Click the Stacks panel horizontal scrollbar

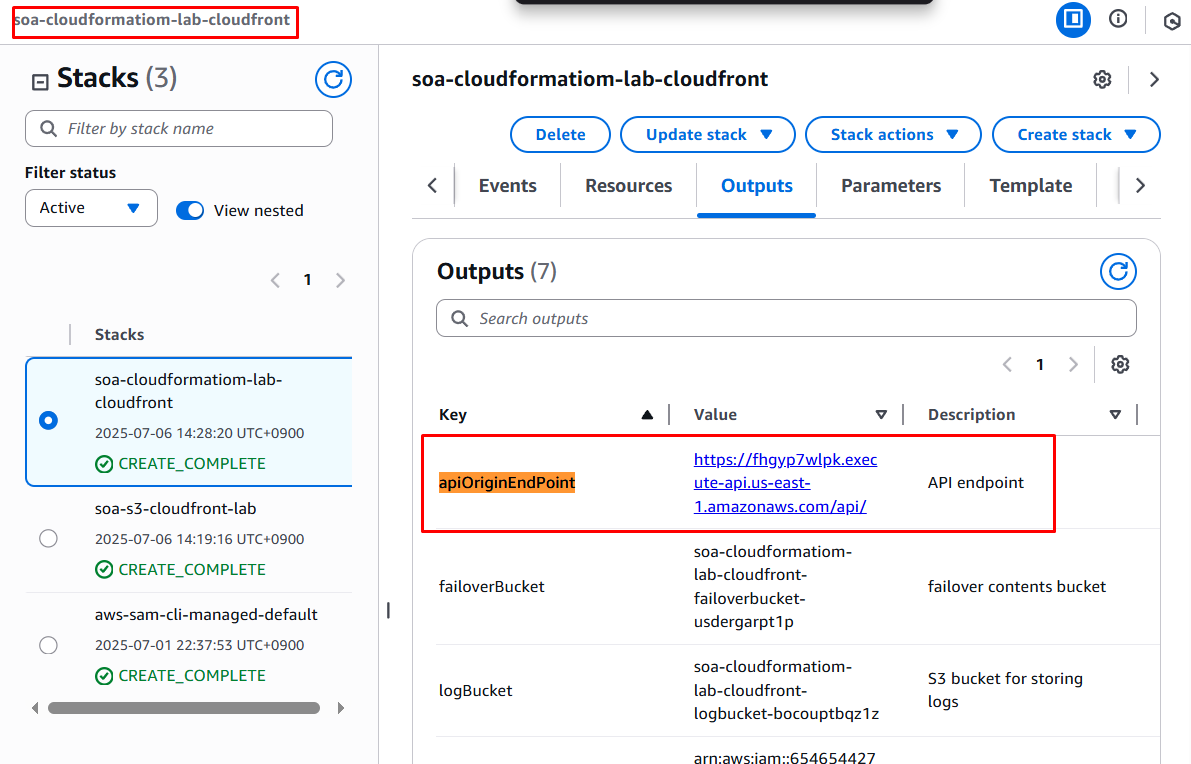pyautogui.click(x=184, y=708)
